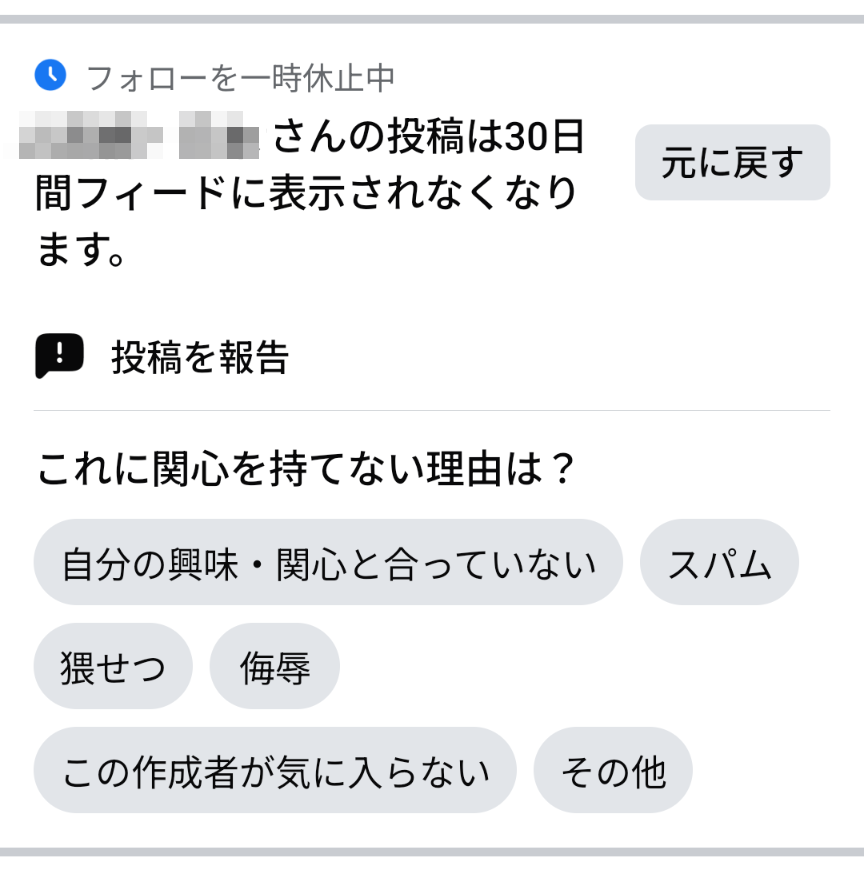864x875 pixels.
Task: Click the blue clock snooze icon
Action: tap(50, 74)
